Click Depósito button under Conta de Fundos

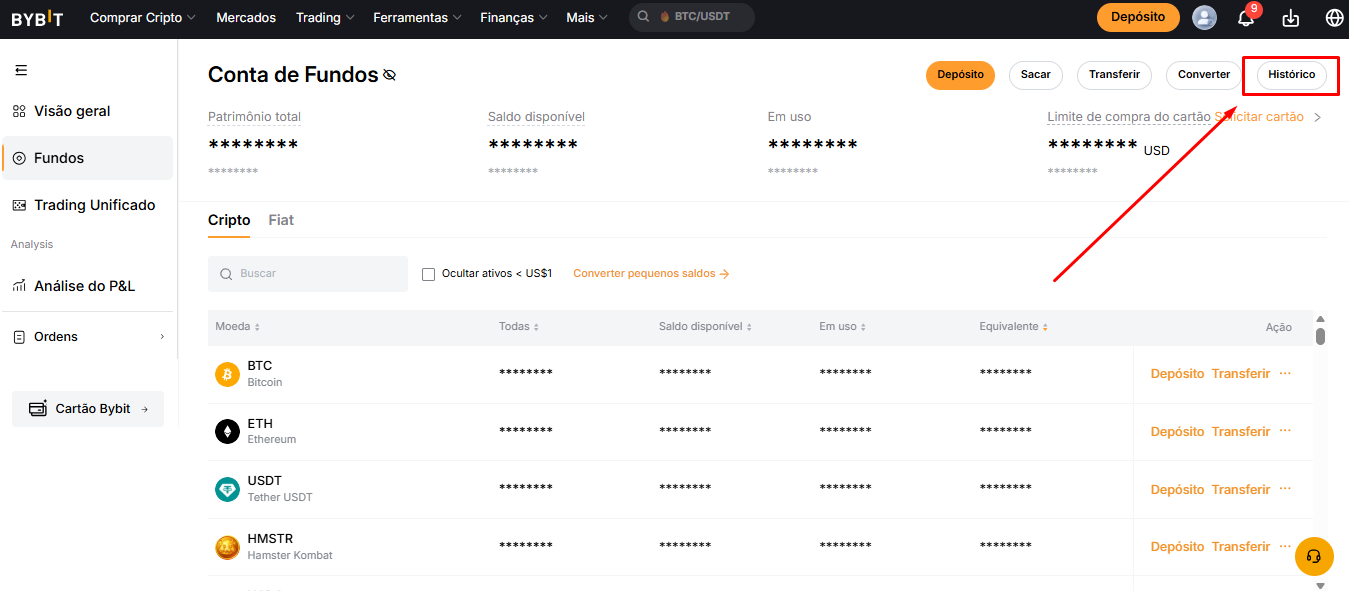pyautogui.click(x=960, y=75)
